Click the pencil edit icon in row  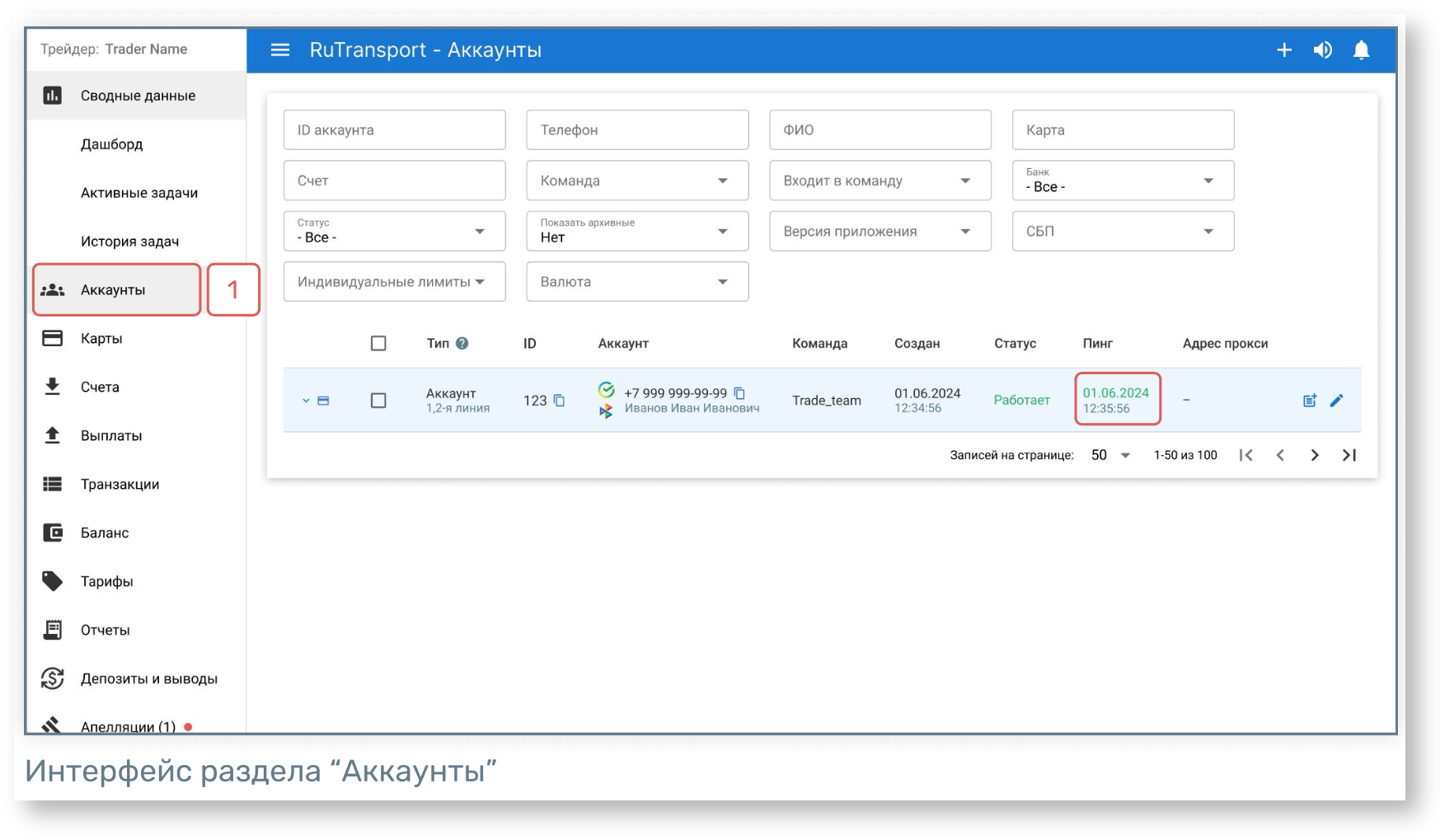pos(1336,401)
